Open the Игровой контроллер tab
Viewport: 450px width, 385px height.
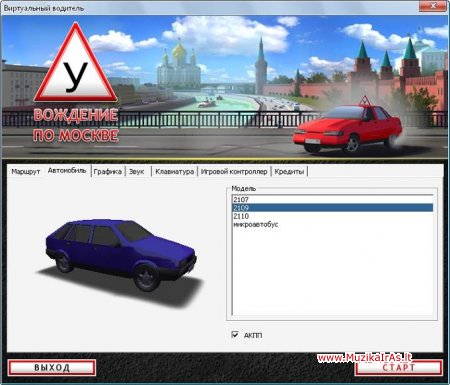(x=234, y=172)
